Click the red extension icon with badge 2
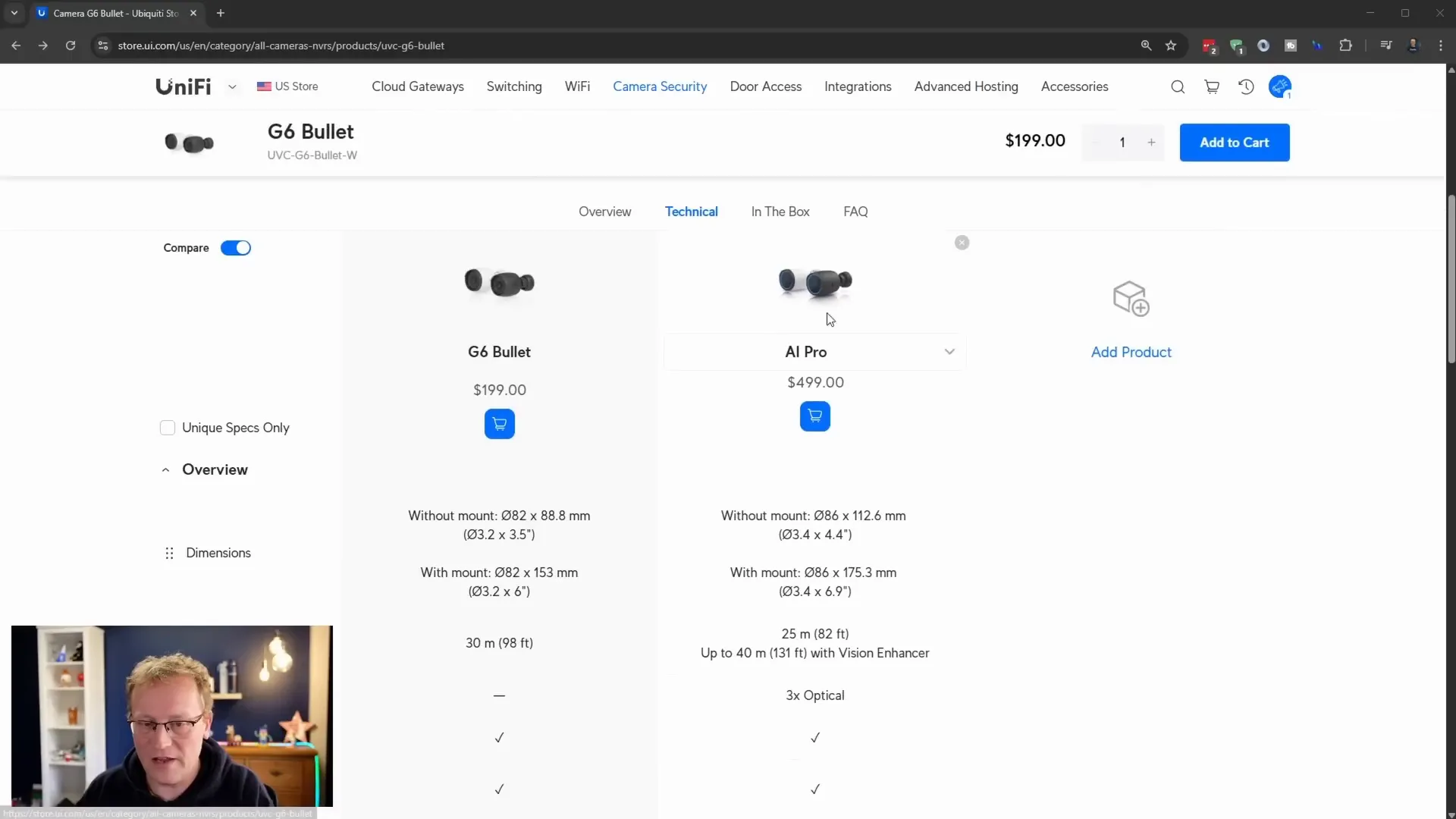This screenshot has height=819, width=1456. pyautogui.click(x=1210, y=46)
